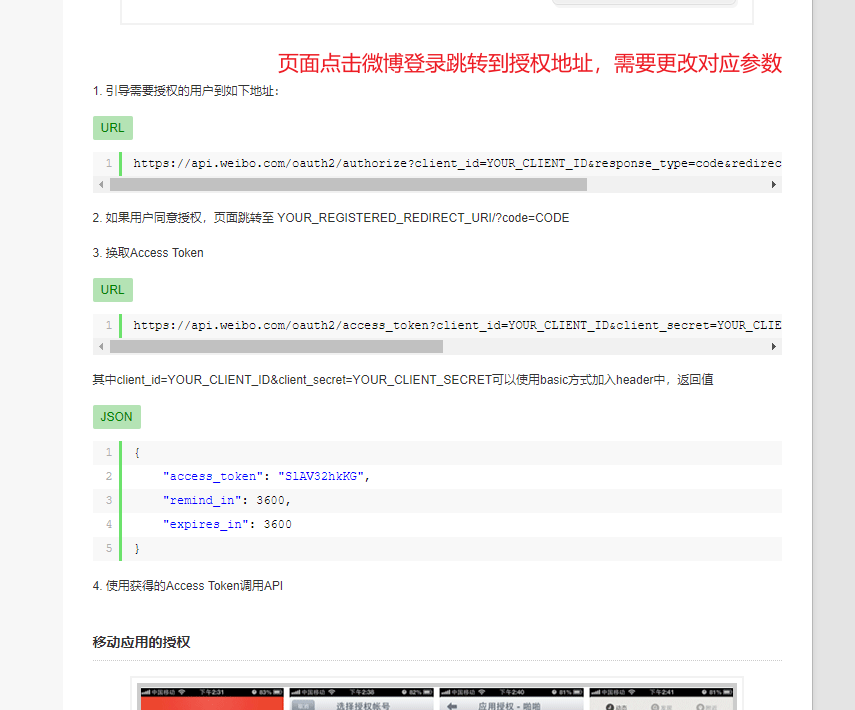Click the green JSON label
The width and height of the screenshot is (855, 710).
tap(117, 417)
